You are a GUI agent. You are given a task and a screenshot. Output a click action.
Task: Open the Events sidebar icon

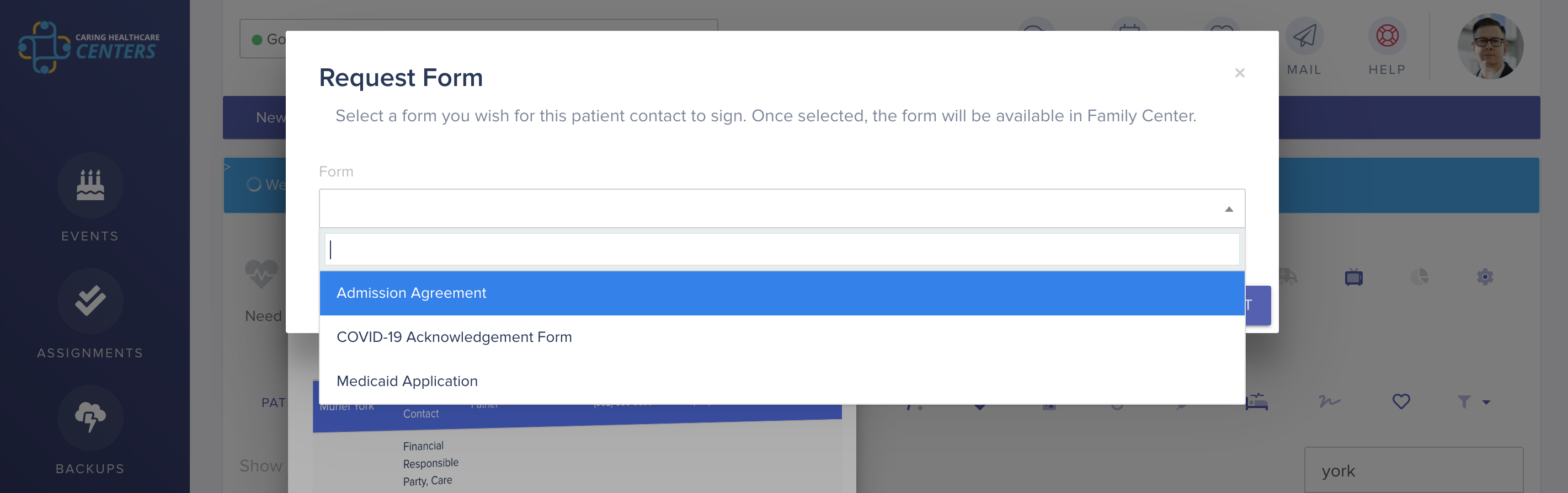(90, 185)
